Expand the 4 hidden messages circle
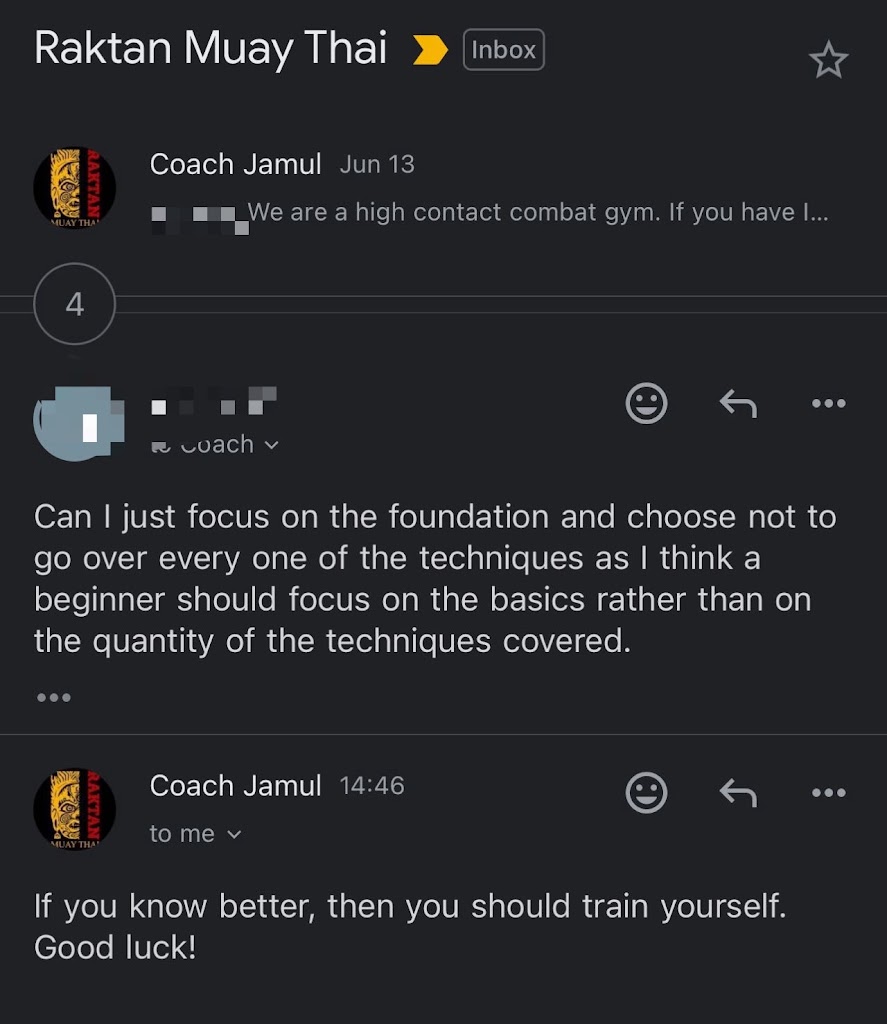The image size is (887, 1024). (75, 304)
